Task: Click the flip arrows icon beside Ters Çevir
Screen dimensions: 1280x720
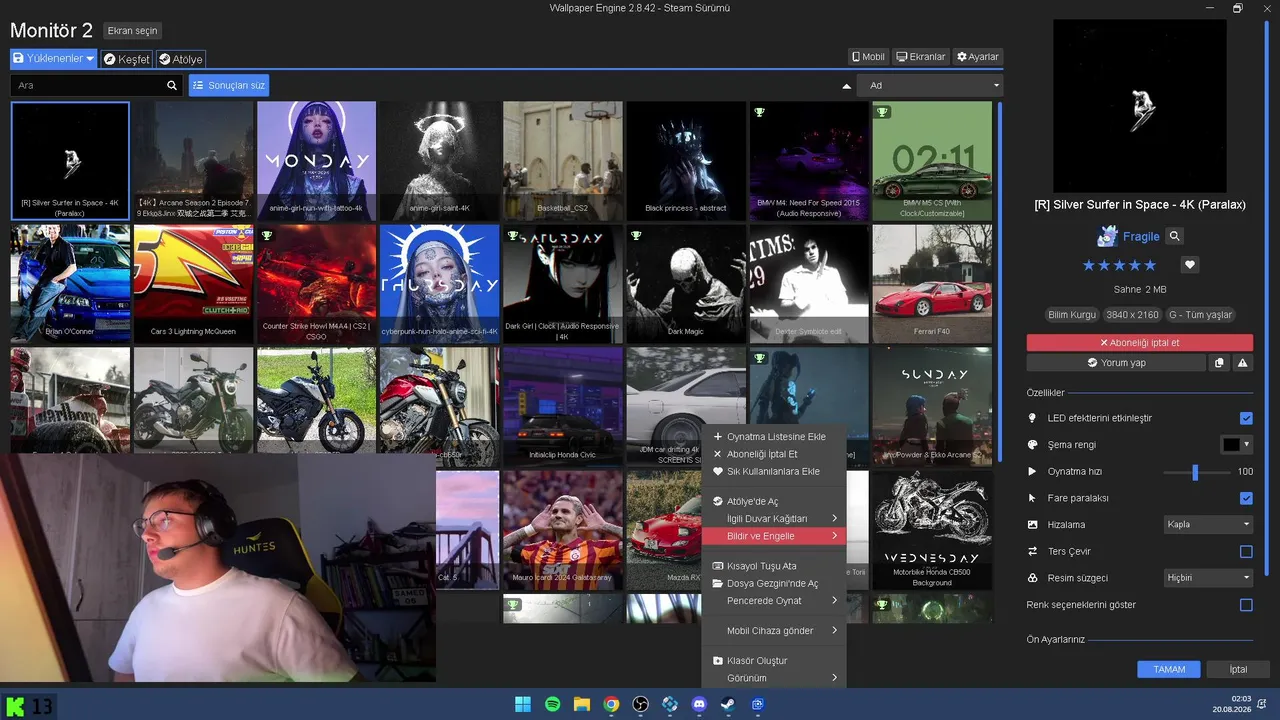Action: [x=1033, y=551]
